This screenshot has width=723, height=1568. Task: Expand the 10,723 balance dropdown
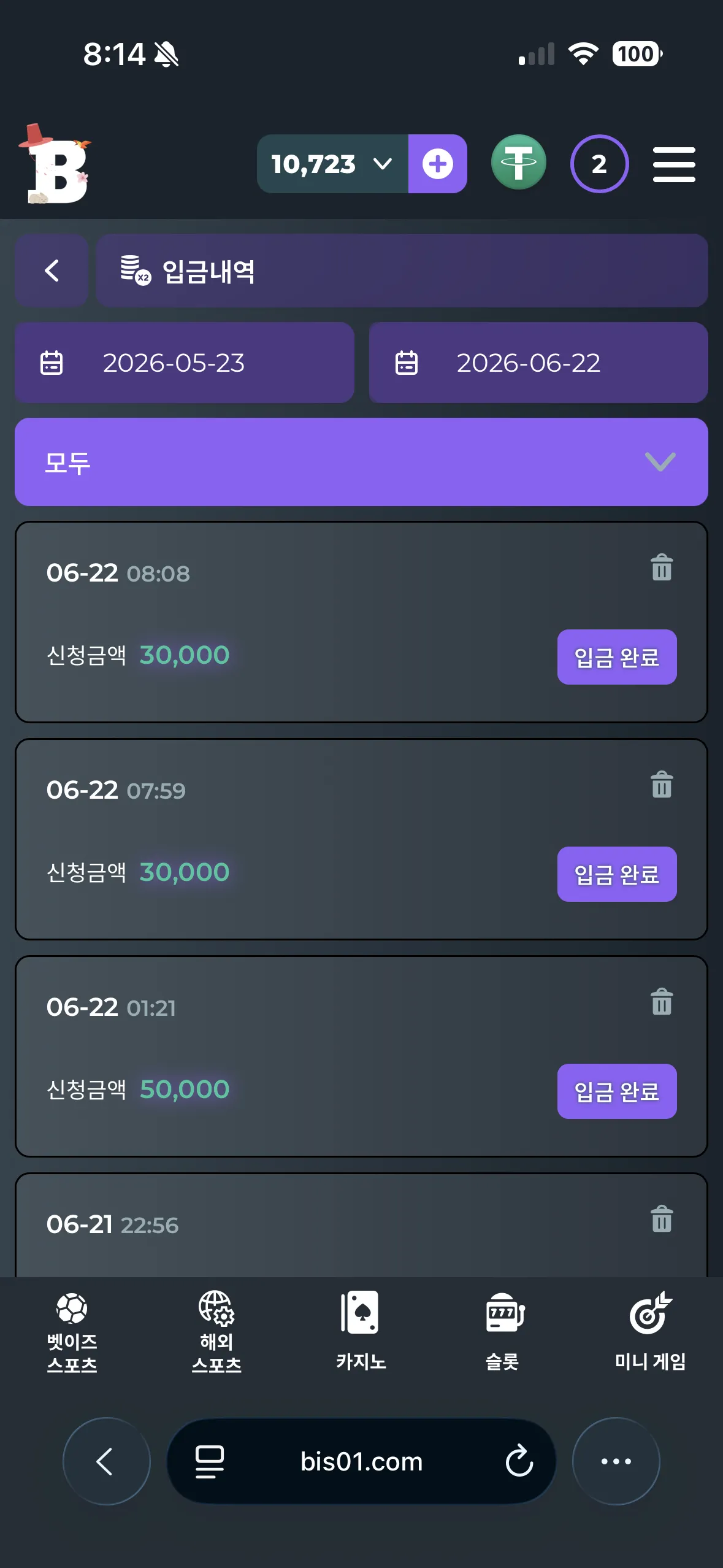[332, 164]
